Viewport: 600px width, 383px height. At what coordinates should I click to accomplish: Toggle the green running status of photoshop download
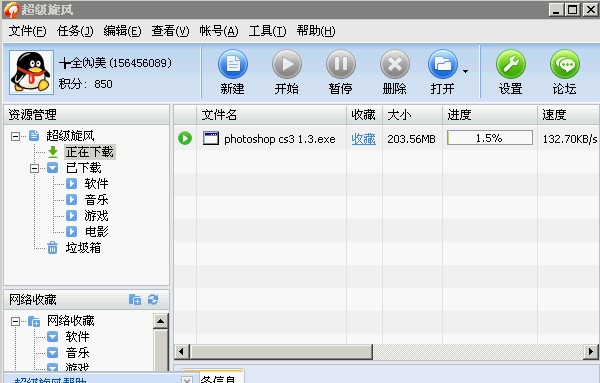click(185, 138)
